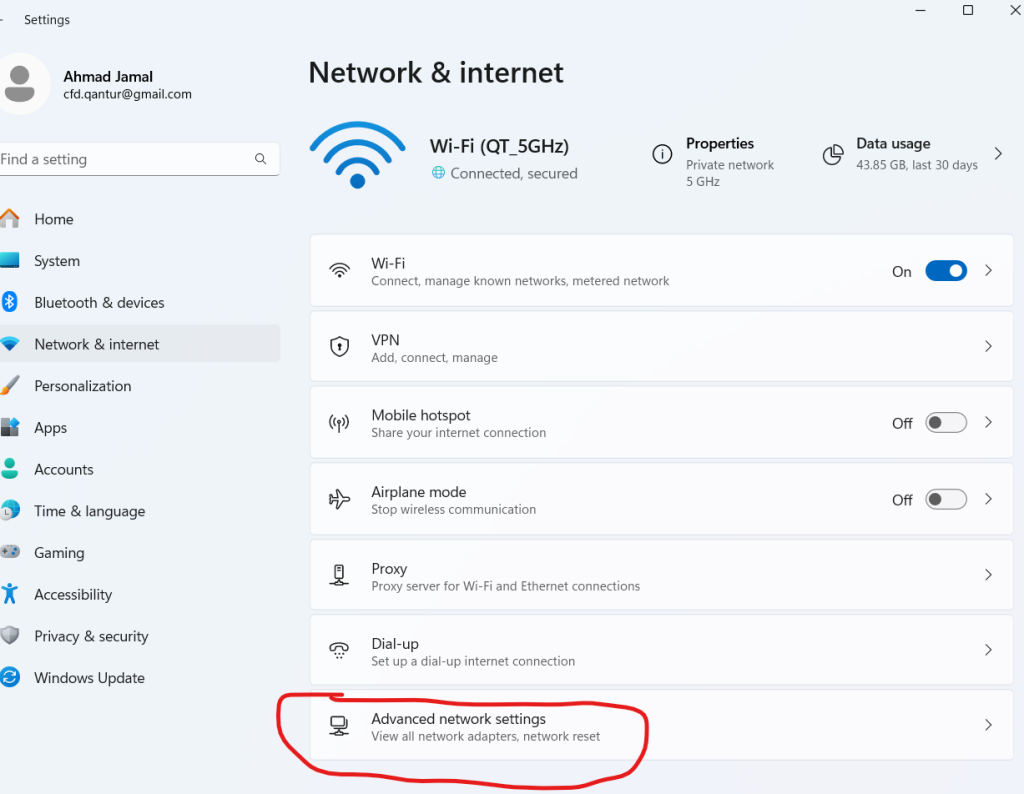The image size is (1024, 794).
Task: Click the Dial-up phone icon
Action: click(x=340, y=651)
